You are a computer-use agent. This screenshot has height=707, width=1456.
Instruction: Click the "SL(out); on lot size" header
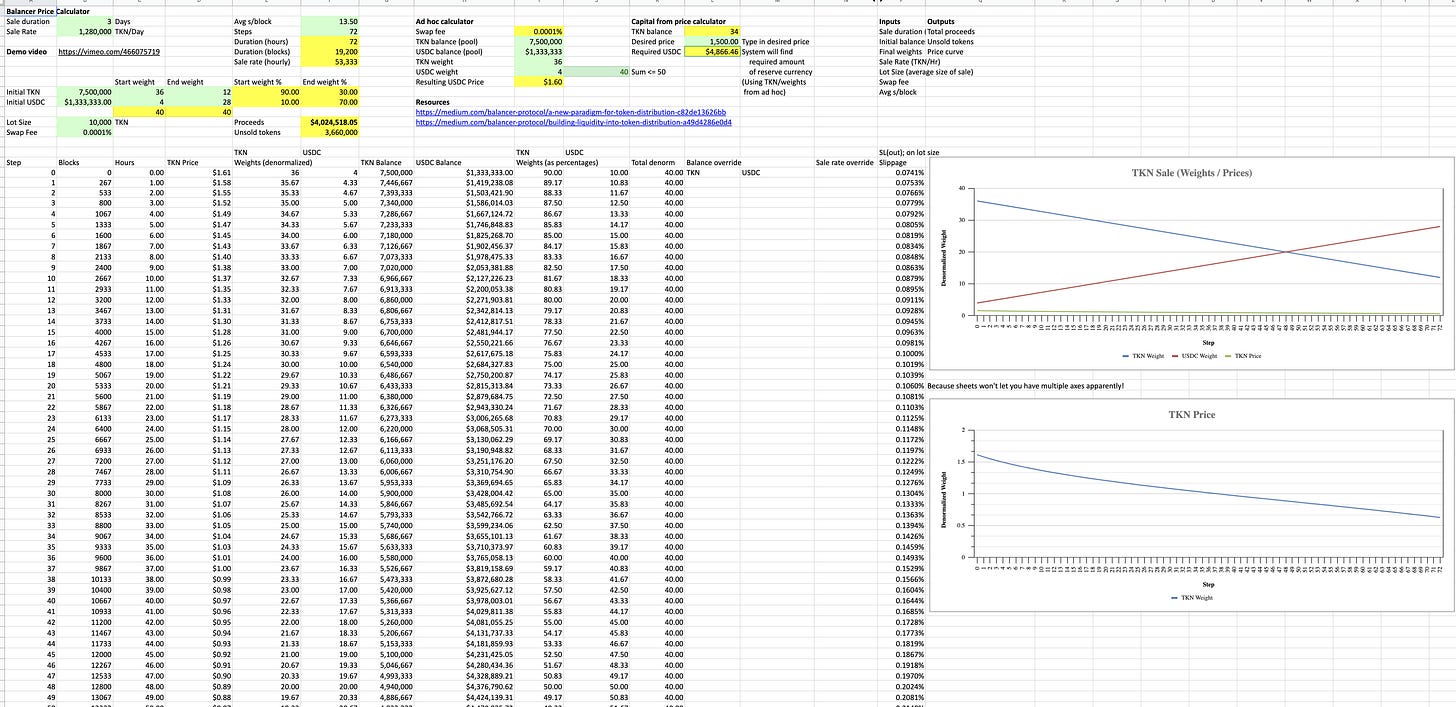click(909, 152)
